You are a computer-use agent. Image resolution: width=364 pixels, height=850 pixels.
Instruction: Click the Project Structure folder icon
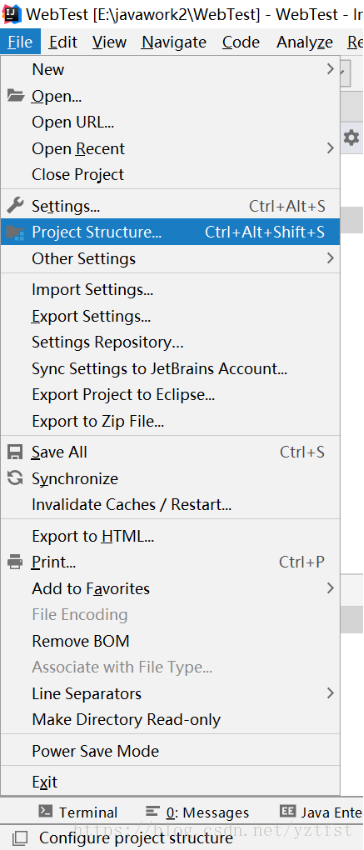click(x=15, y=232)
